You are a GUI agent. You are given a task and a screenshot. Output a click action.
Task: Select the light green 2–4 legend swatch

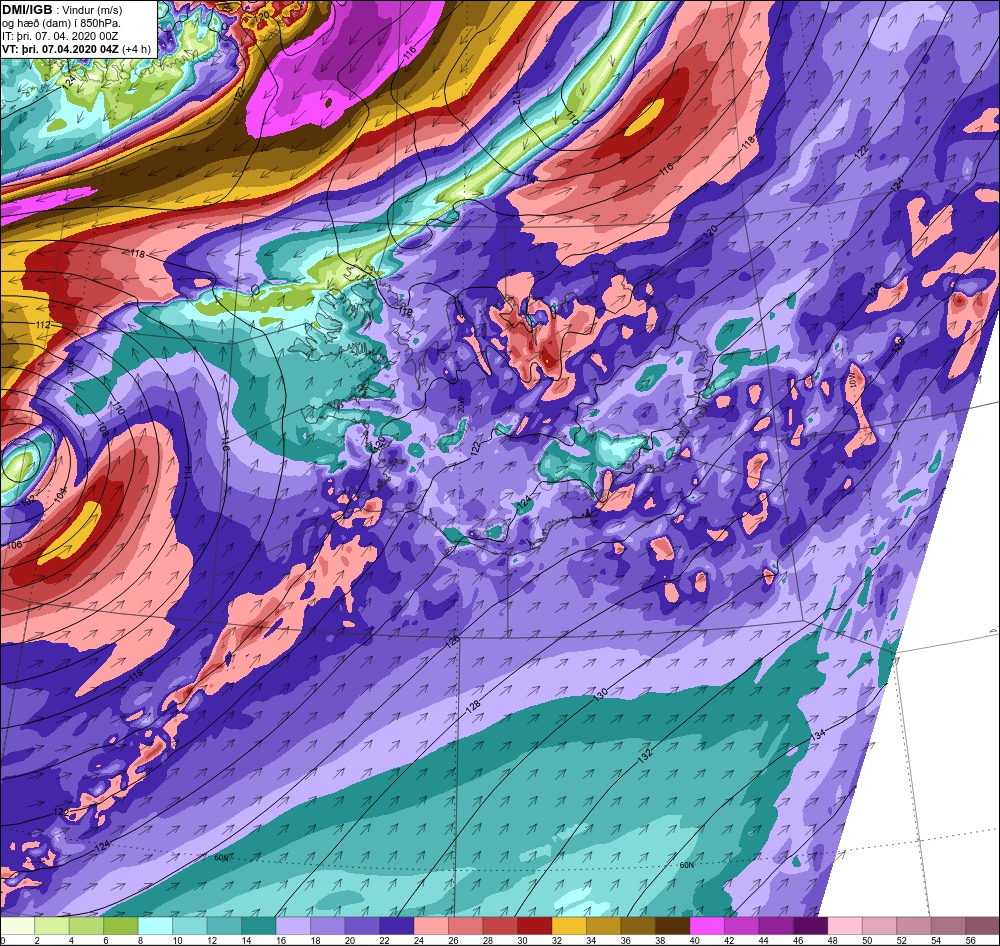[x=52, y=924]
